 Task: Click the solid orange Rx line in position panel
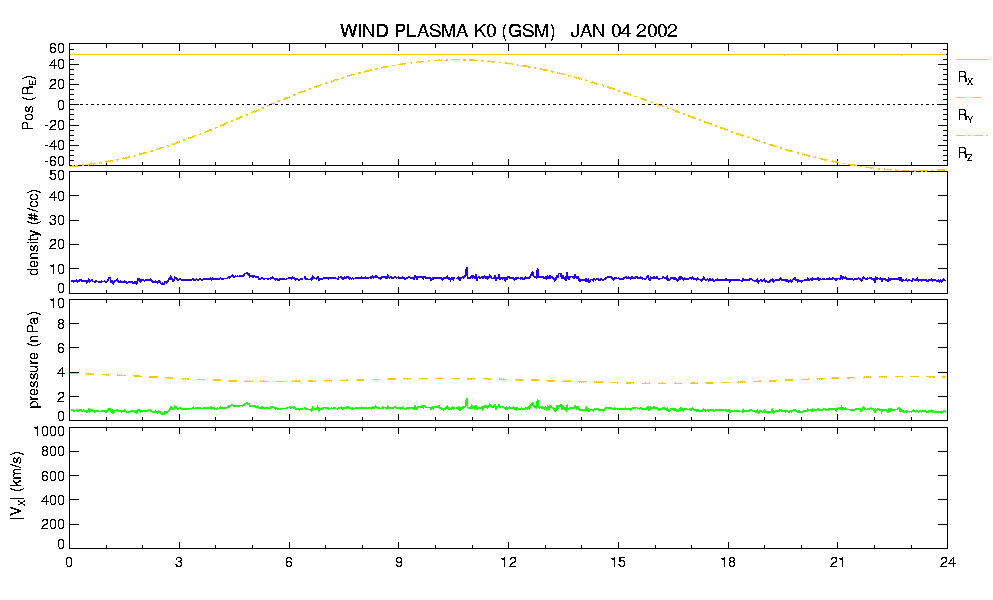(507, 54)
